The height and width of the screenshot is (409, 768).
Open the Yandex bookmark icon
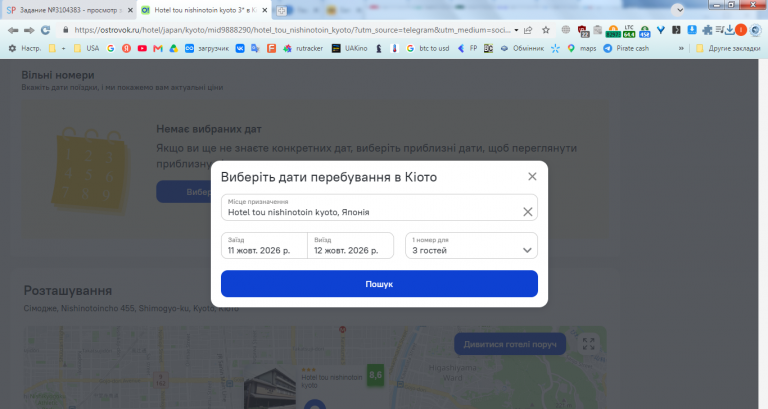pyautogui.click(x=126, y=48)
